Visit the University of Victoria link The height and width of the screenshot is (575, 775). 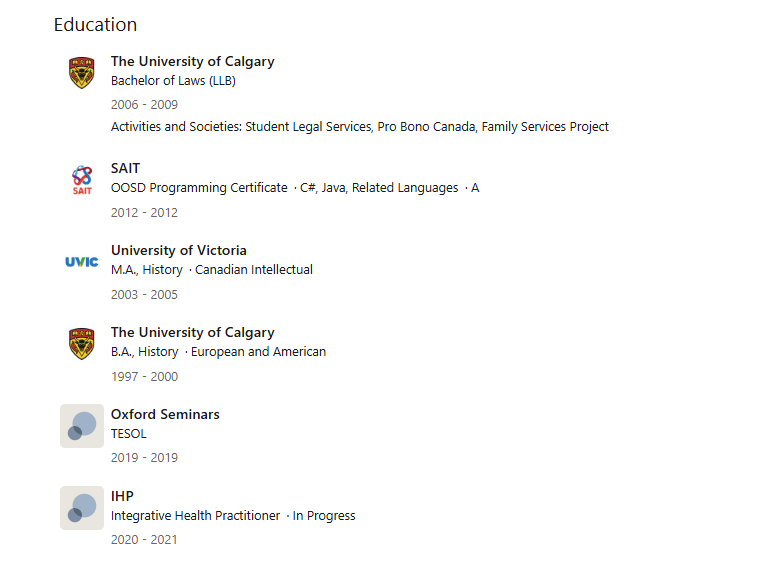tap(178, 250)
